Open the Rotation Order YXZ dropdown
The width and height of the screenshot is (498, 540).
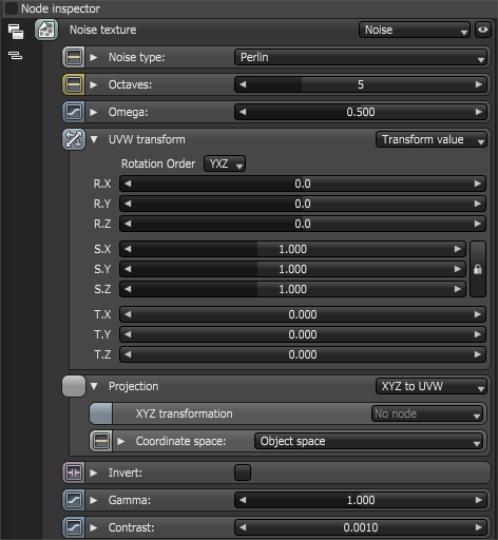225,164
